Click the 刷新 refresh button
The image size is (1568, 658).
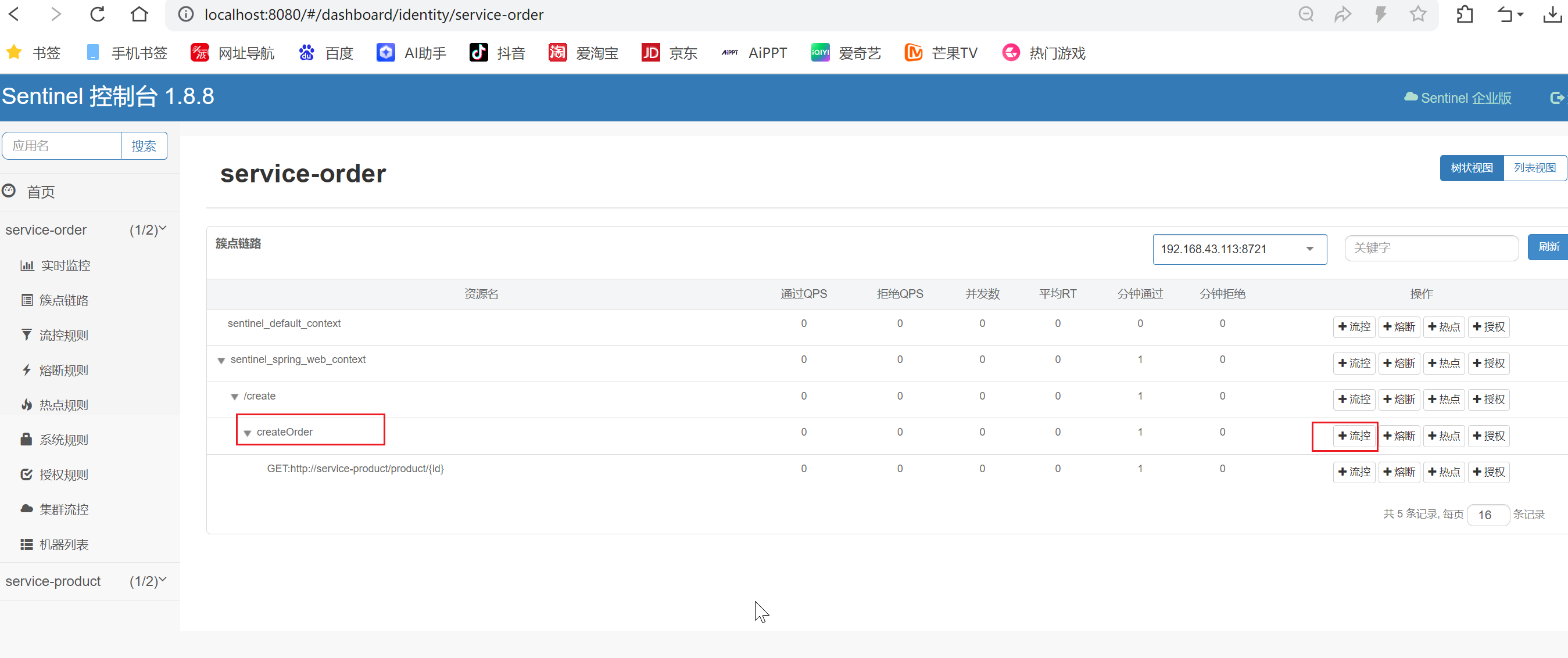(x=1547, y=247)
